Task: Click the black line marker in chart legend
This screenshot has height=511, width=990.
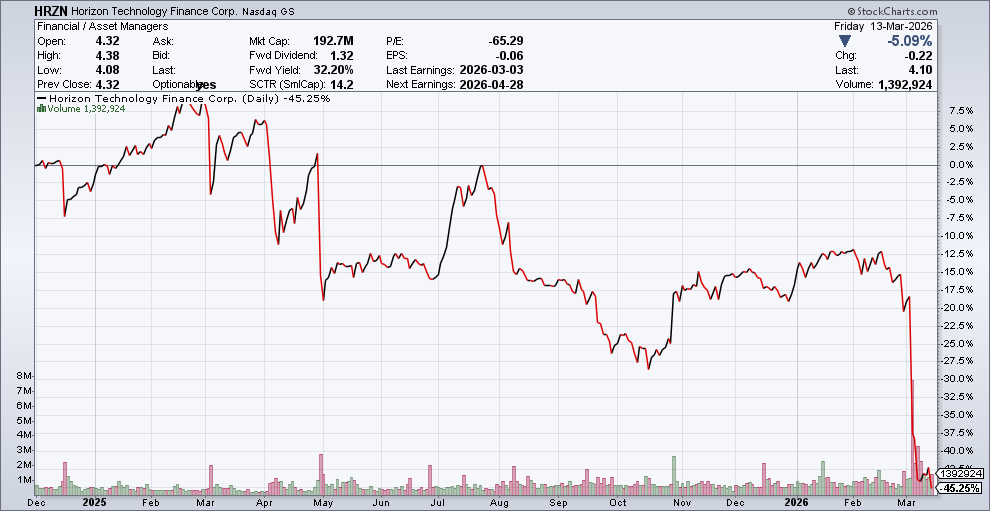Action: click(41, 98)
